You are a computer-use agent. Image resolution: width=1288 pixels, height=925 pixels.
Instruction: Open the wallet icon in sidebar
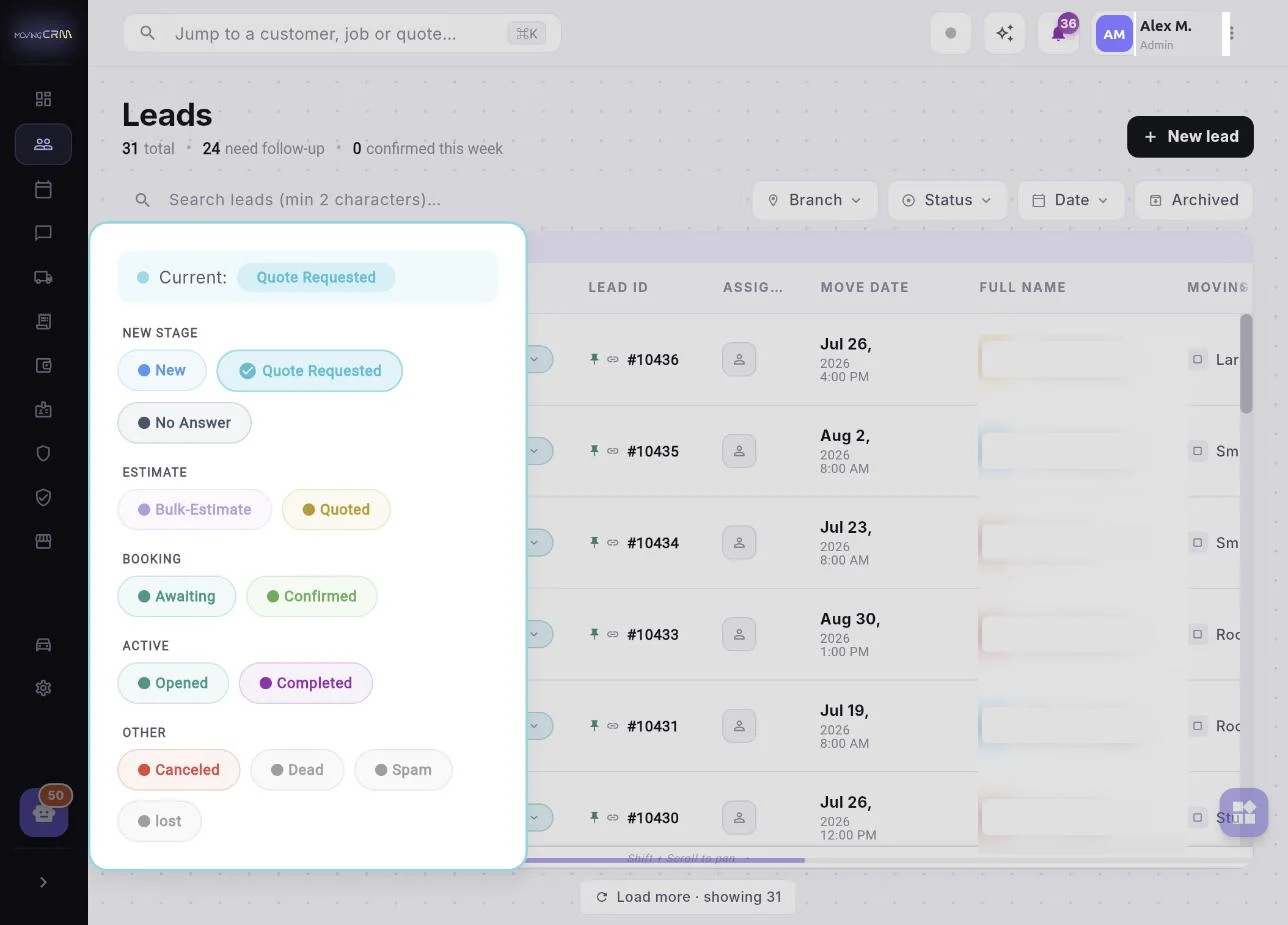point(43,366)
